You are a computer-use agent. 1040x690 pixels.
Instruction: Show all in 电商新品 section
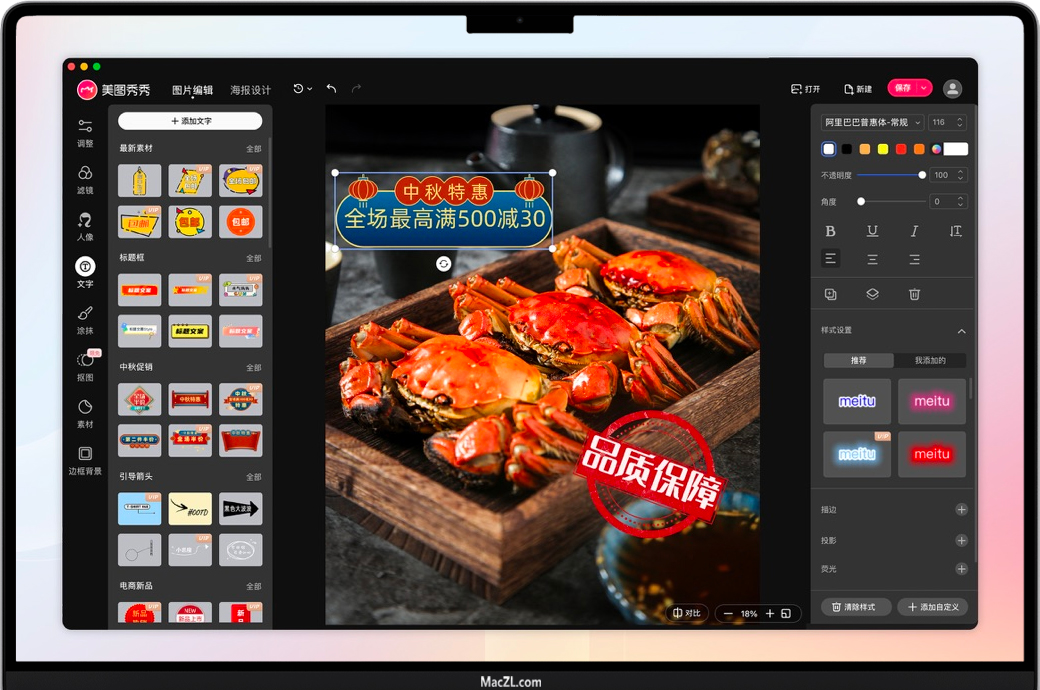coord(253,586)
